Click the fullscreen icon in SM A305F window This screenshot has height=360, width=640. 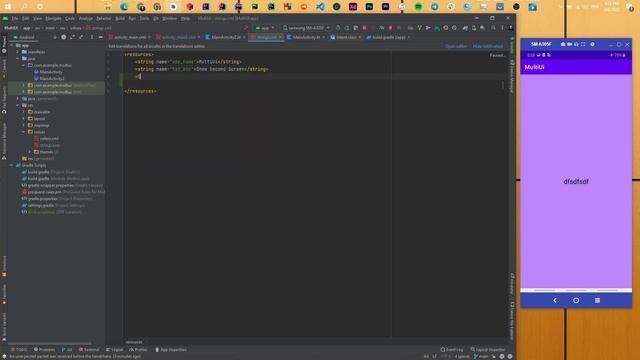[x=583, y=44]
